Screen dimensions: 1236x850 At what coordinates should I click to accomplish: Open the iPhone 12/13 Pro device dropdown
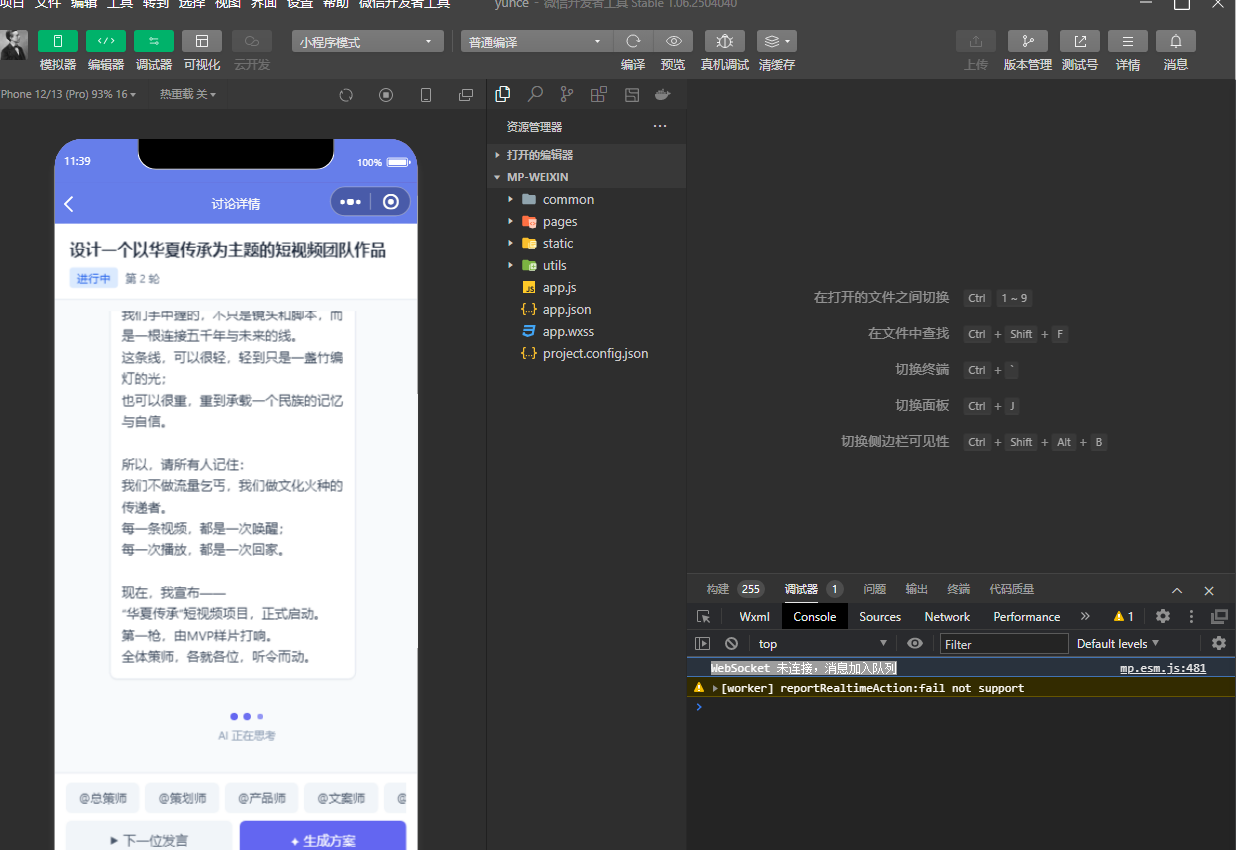click(x=68, y=94)
